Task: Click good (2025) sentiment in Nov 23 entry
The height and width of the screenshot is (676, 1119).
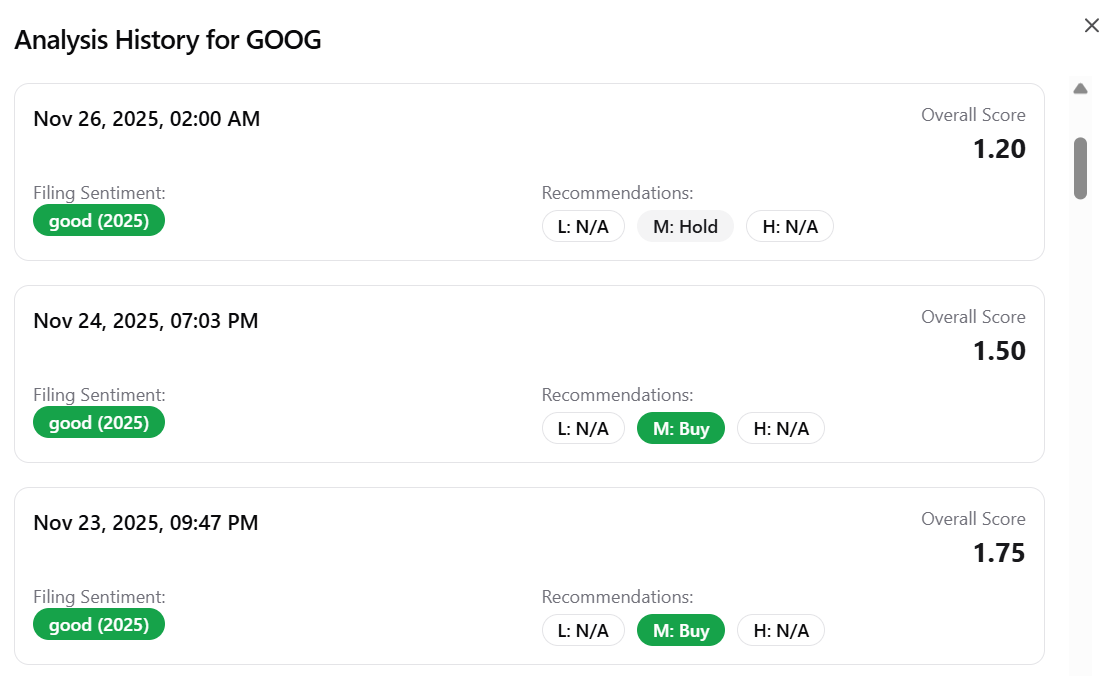Action: point(99,625)
